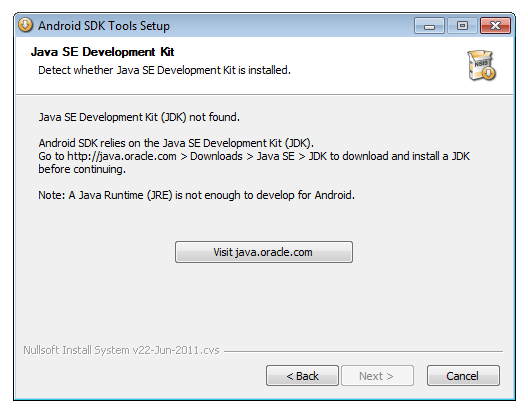Click the note about Java Runtime (JRE)
Screen dimensions: 528x415
point(197,195)
